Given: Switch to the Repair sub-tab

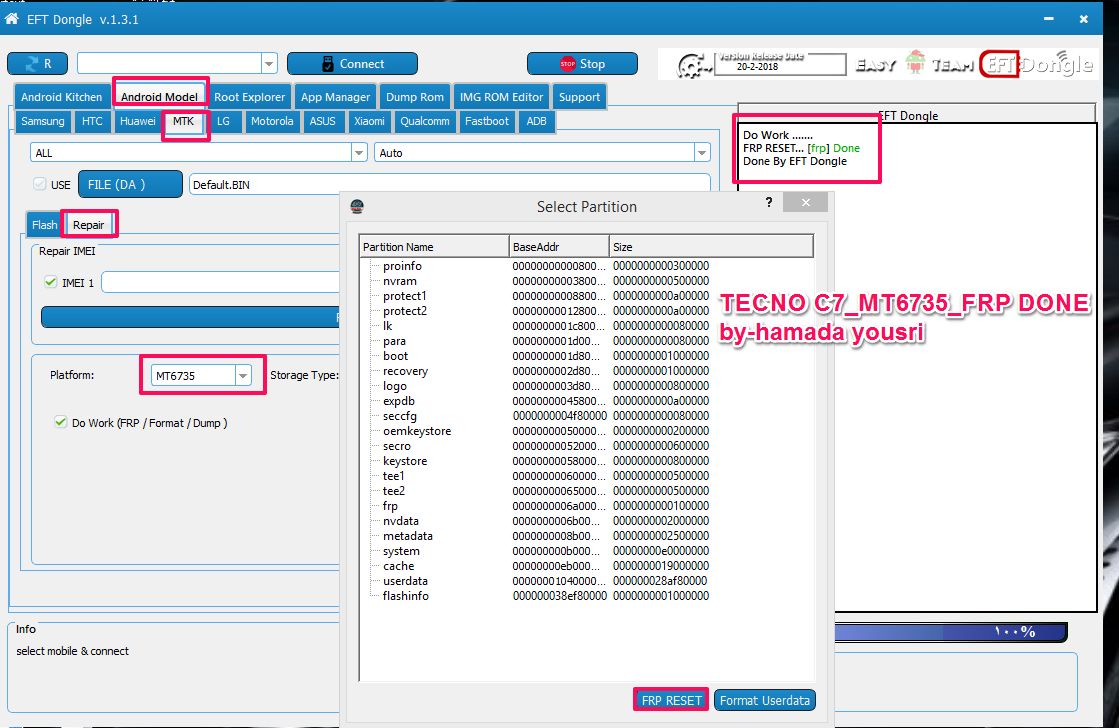Looking at the screenshot, I should click(88, 225).
